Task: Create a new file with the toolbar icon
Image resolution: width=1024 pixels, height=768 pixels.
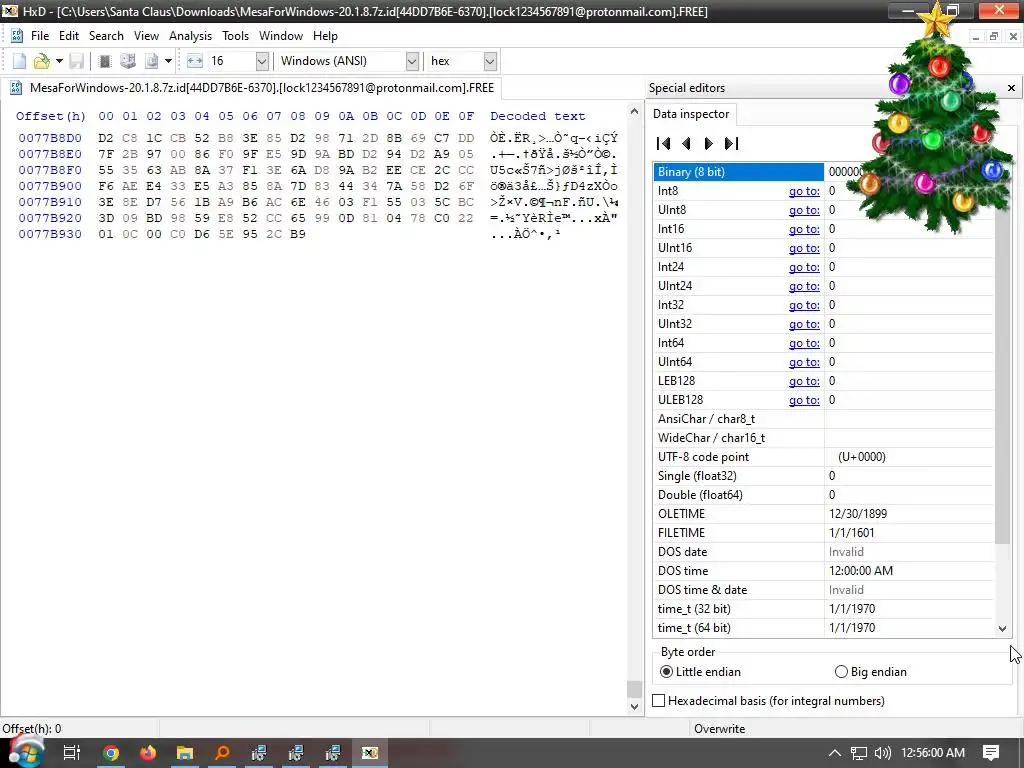Action: (20, 61)
